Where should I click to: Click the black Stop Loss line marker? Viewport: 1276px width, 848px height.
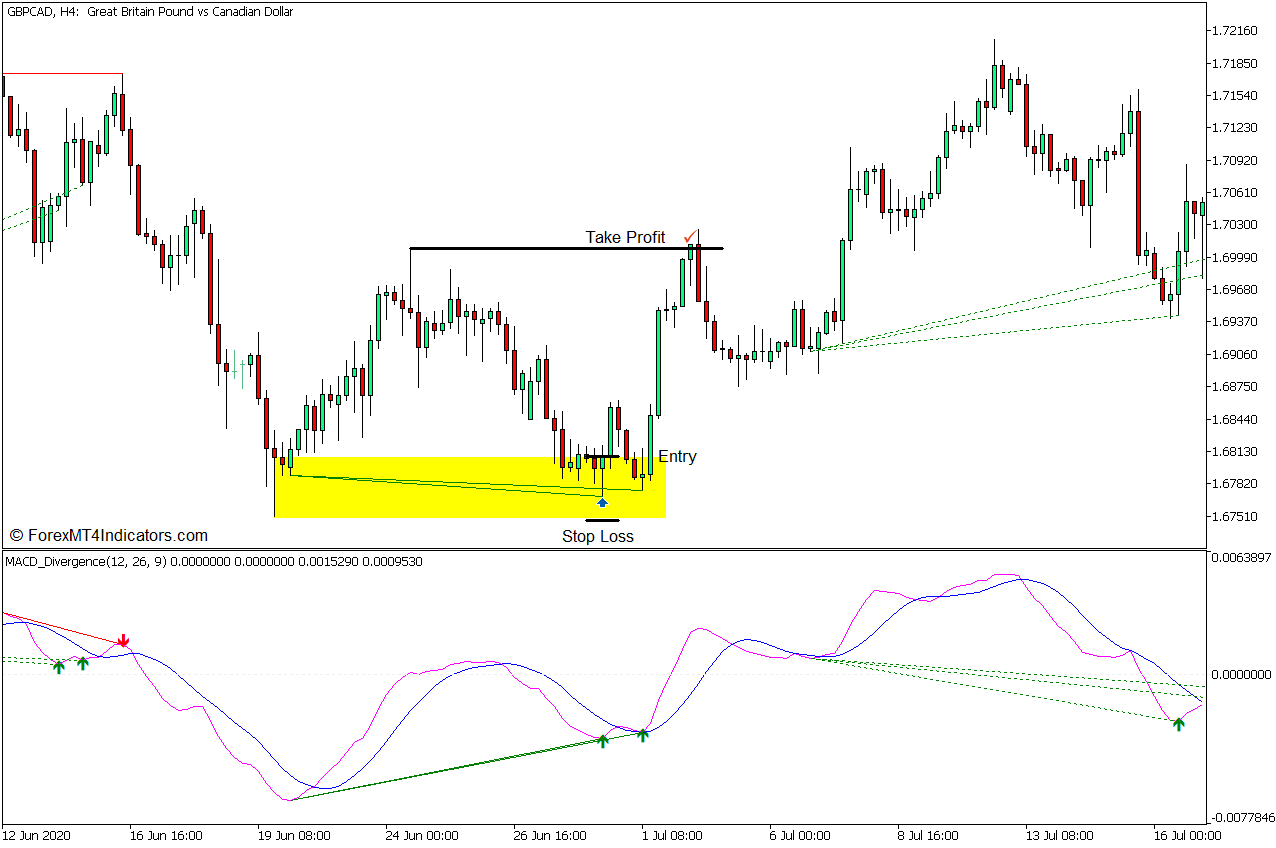click(602, 521)
